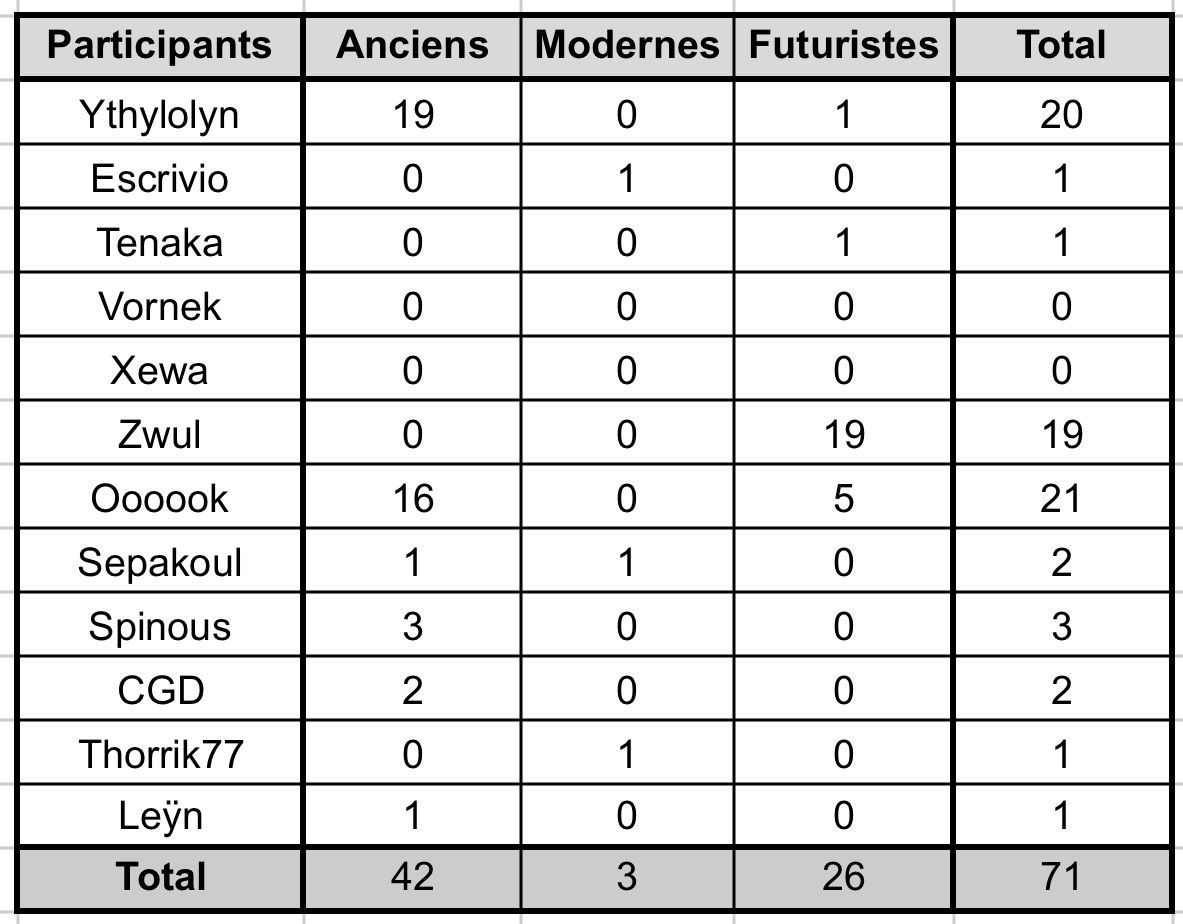Image resolution: width=1183 pixels, height=924 pixels.
Task: Select the Tenaka row label
Action: tap(160, 243)
